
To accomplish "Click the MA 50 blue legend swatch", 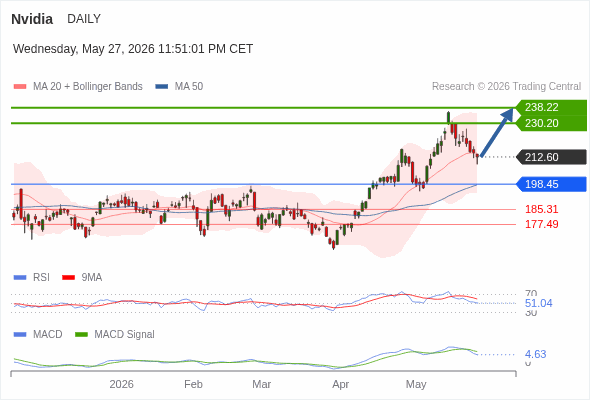I will click(x=161, y=87).
